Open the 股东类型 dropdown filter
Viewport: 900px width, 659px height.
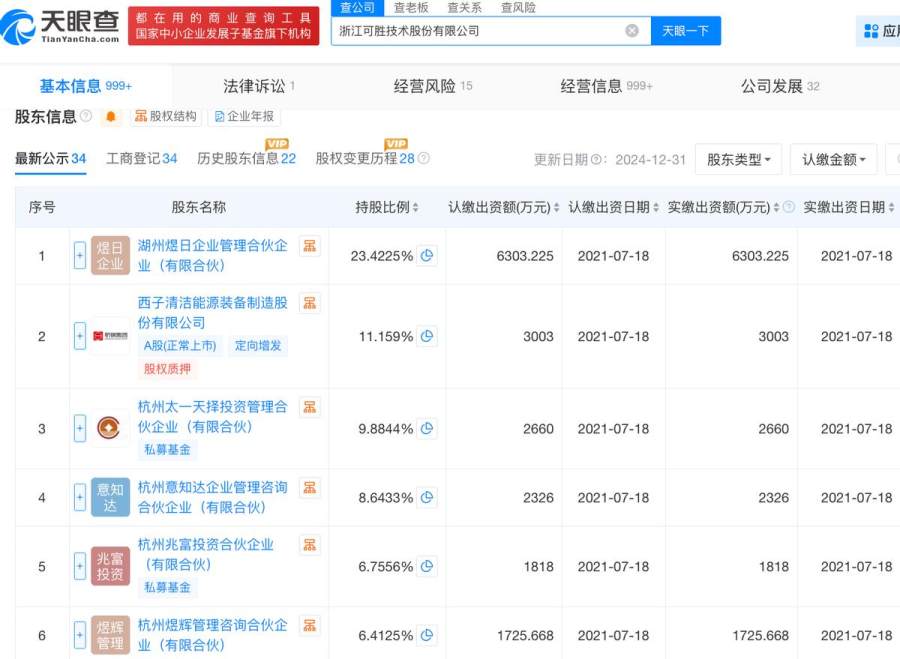(x=738, y=159)
